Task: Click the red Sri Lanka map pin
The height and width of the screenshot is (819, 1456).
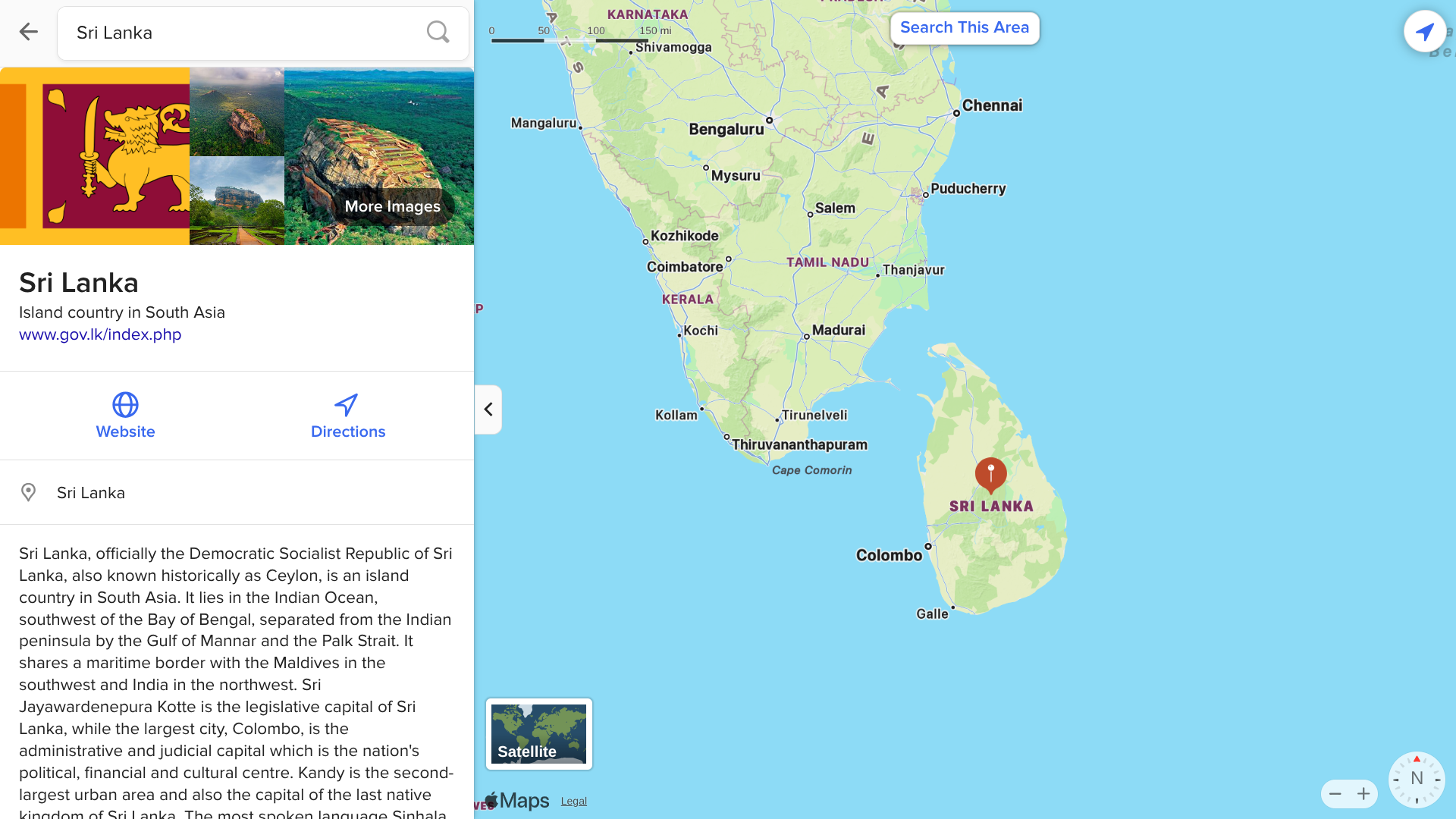Action: [990, 475]
